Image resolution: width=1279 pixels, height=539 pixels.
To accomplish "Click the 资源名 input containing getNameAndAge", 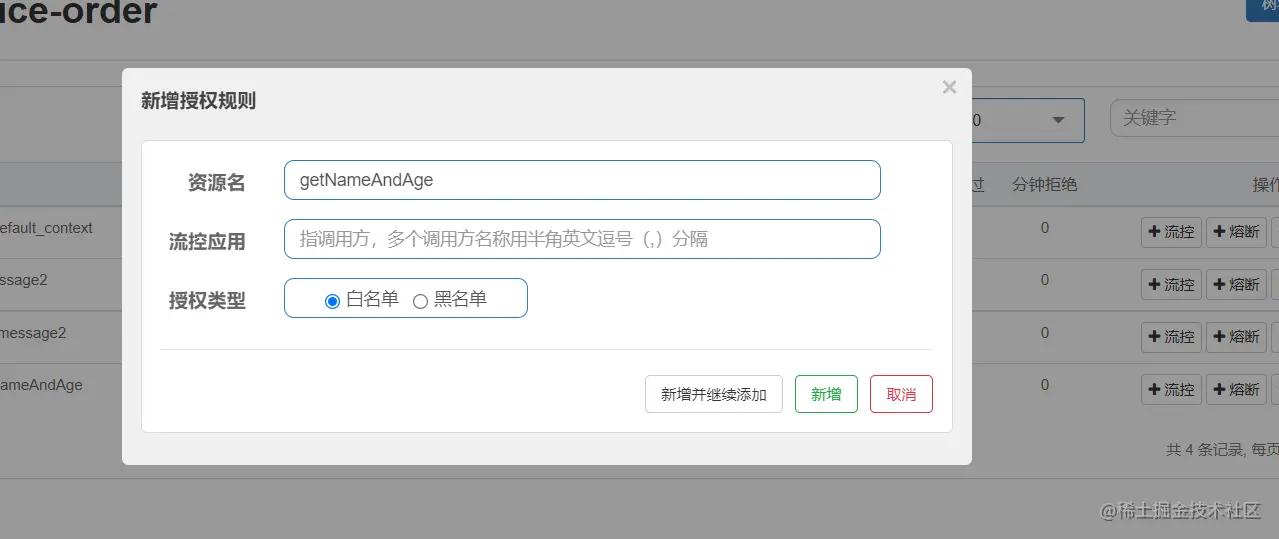I will point(582,180).
